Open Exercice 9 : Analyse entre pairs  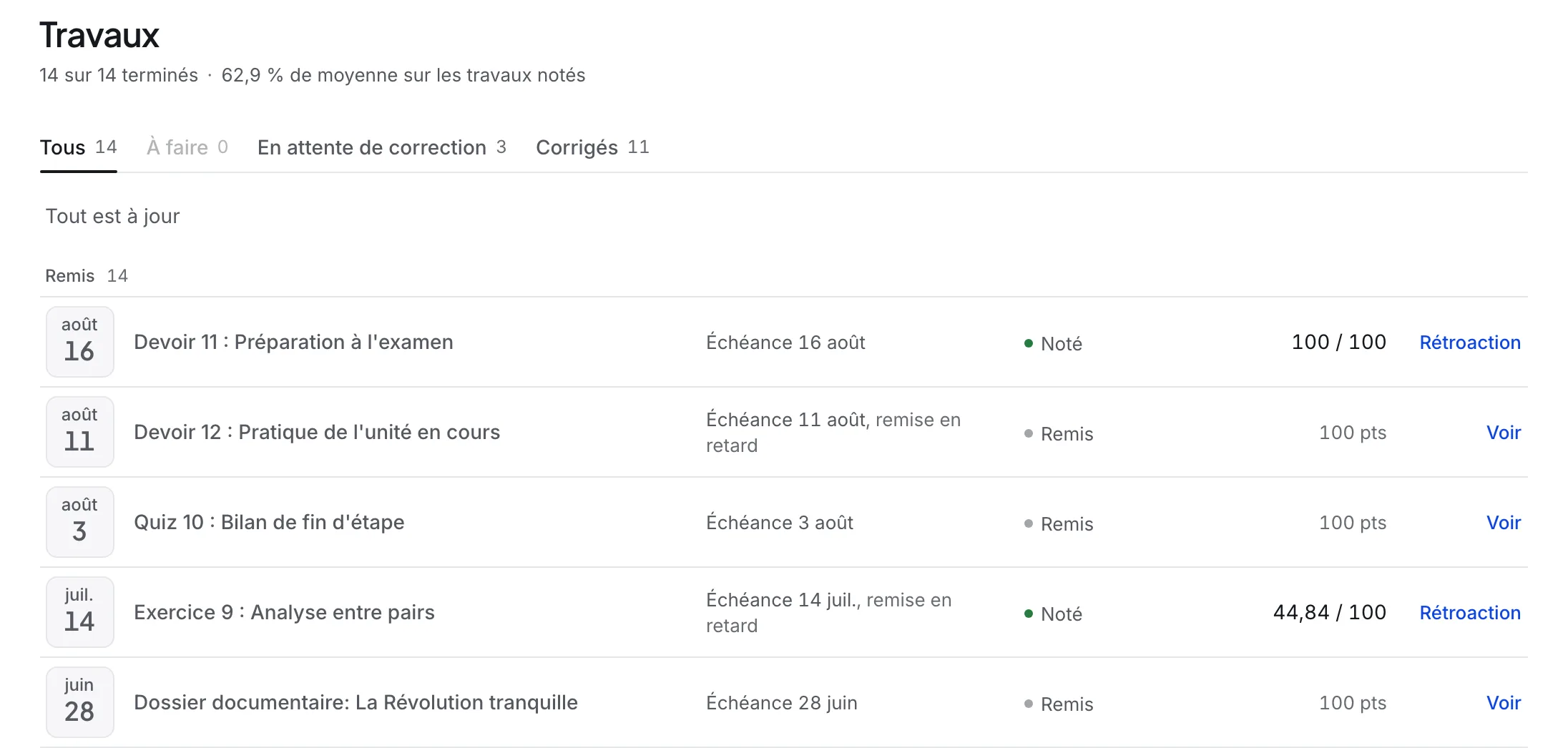[x=284, y=613]
